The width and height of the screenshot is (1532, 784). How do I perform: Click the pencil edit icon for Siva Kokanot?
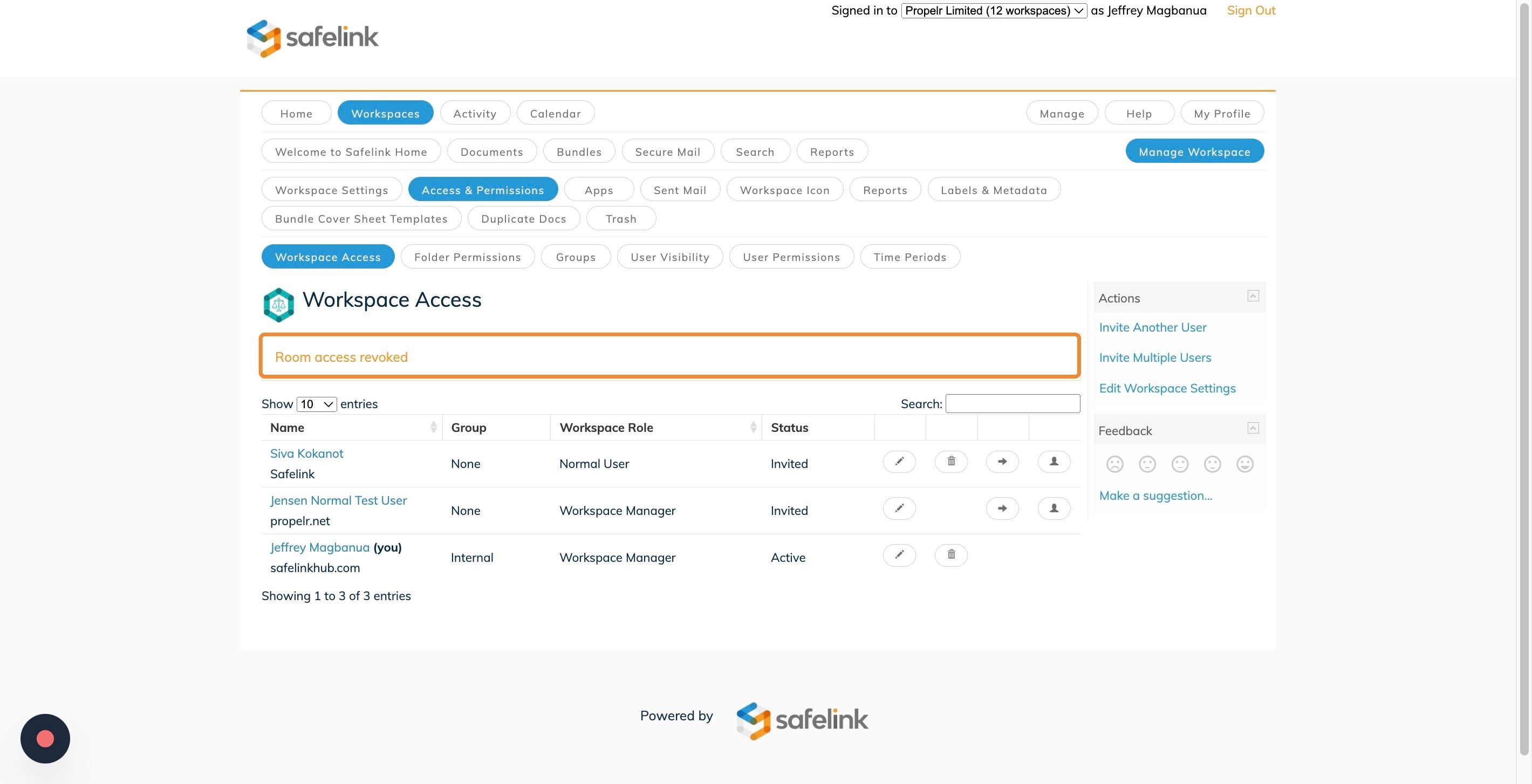899,462
